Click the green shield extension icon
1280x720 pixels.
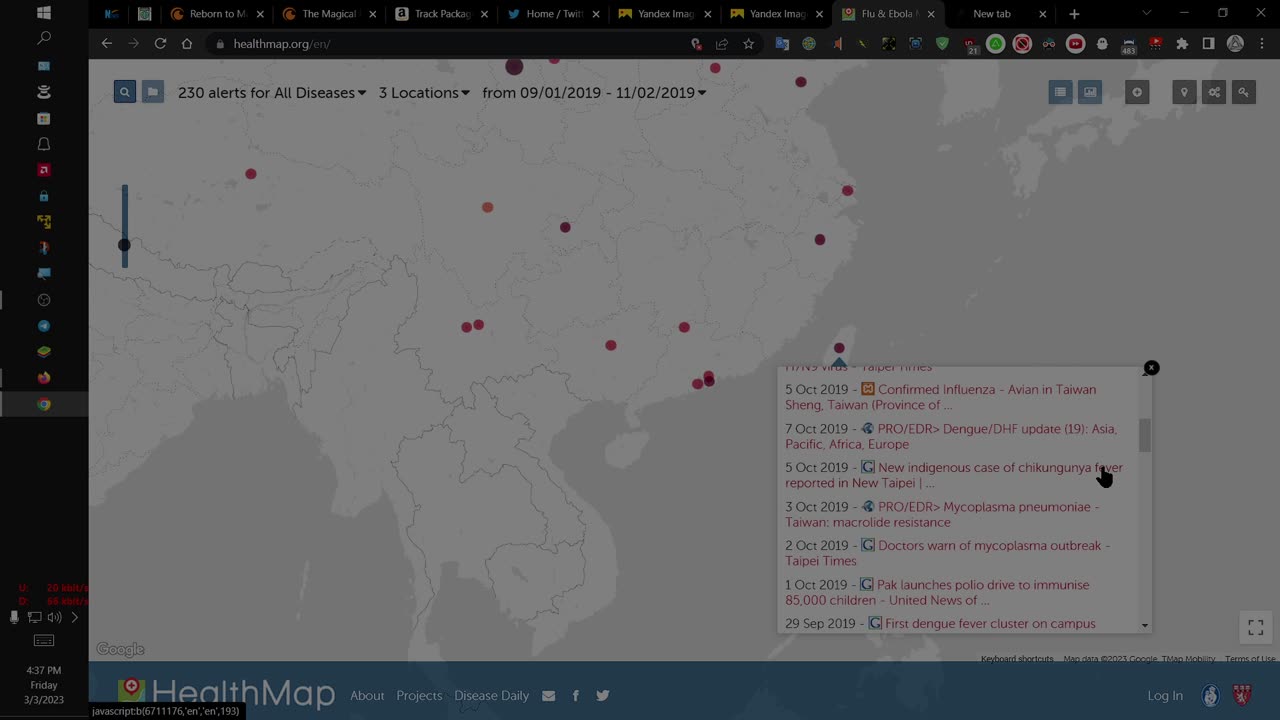coord(942,44)
